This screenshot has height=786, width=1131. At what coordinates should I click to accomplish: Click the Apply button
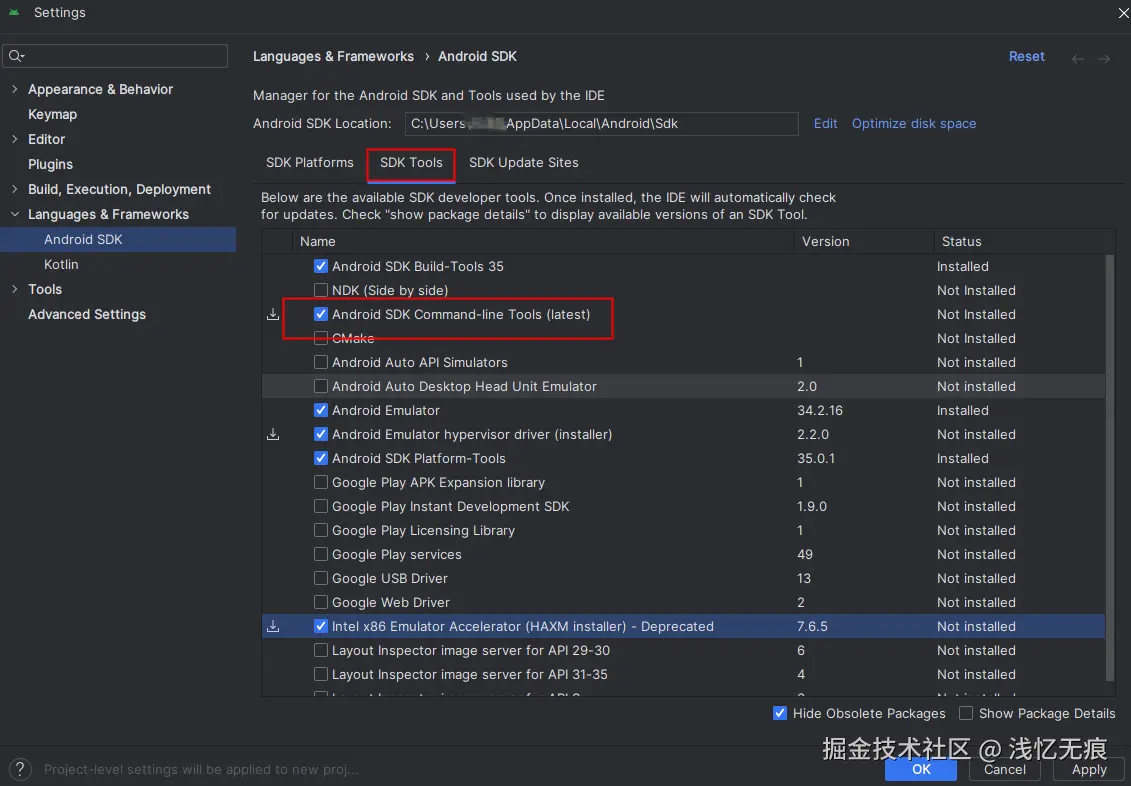tap(1089, 769)
